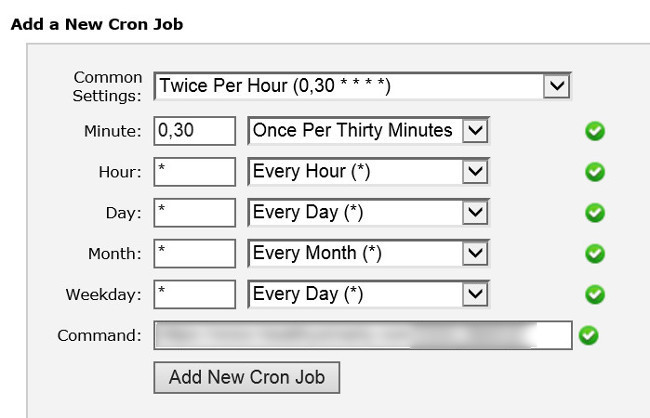Viewport: 650px width, 418px height.
Task: Open the Every Hour (*) dropdown
Action: pos(368,172)
